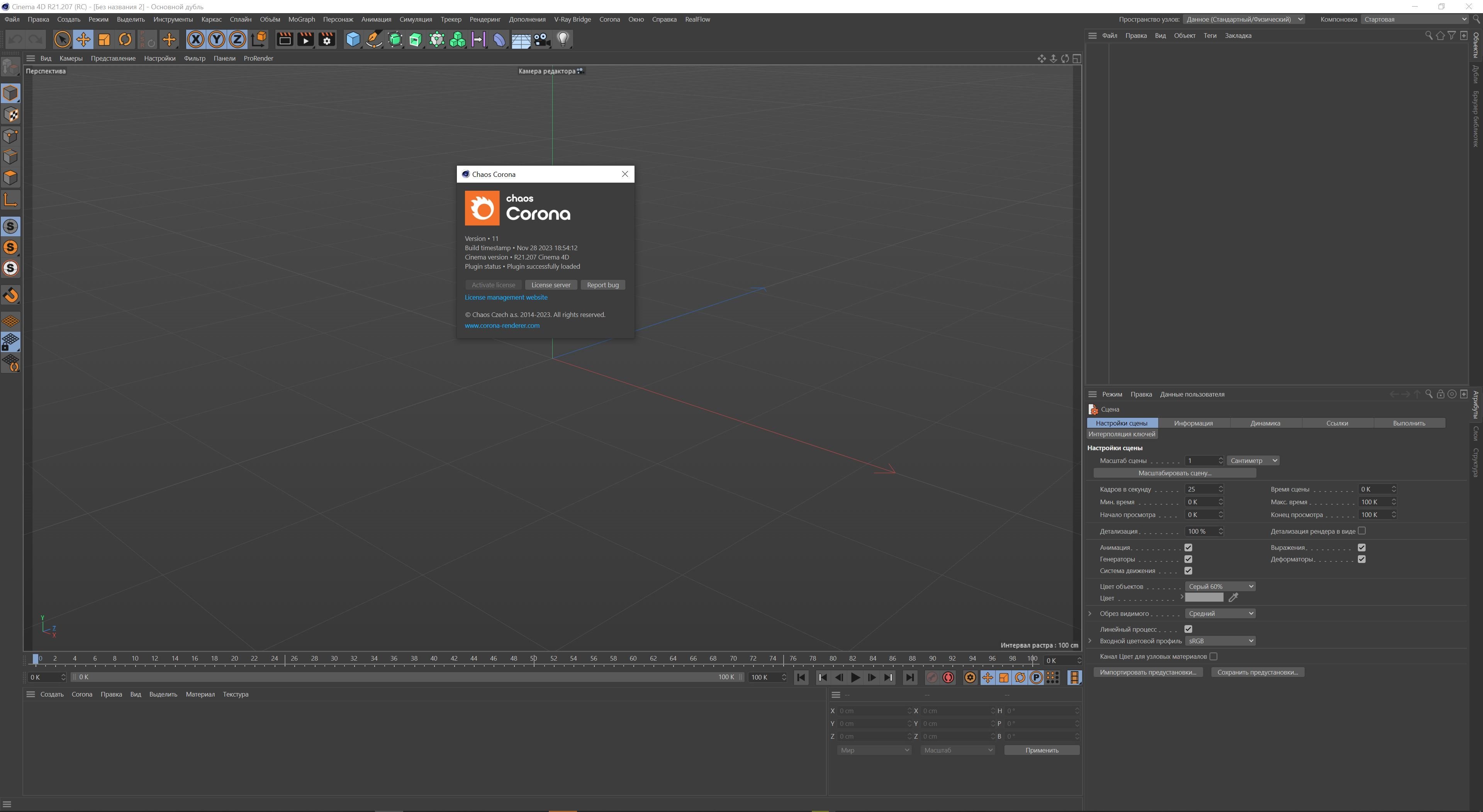This screenshot has height=812, width=1483.
Task: Click the Scale tool icon
Action: click(x=104, y=40)
